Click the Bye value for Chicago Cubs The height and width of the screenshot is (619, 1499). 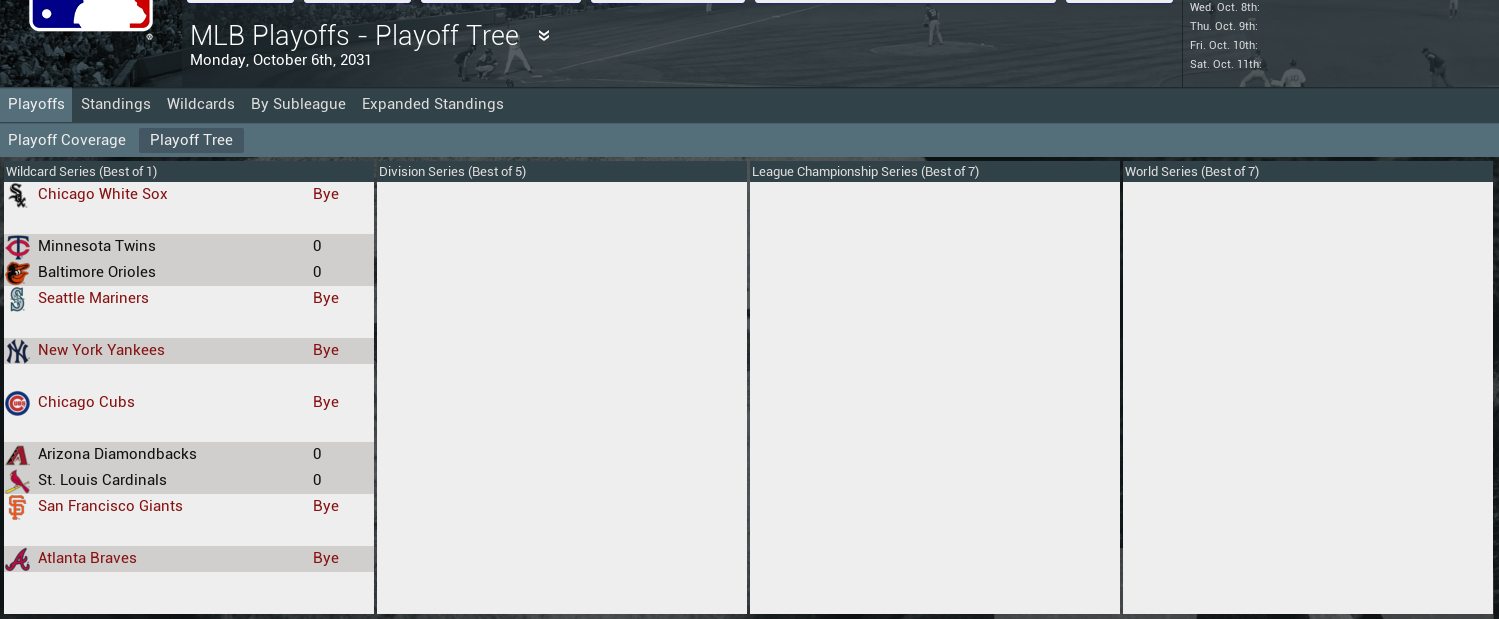click(326, 402)
